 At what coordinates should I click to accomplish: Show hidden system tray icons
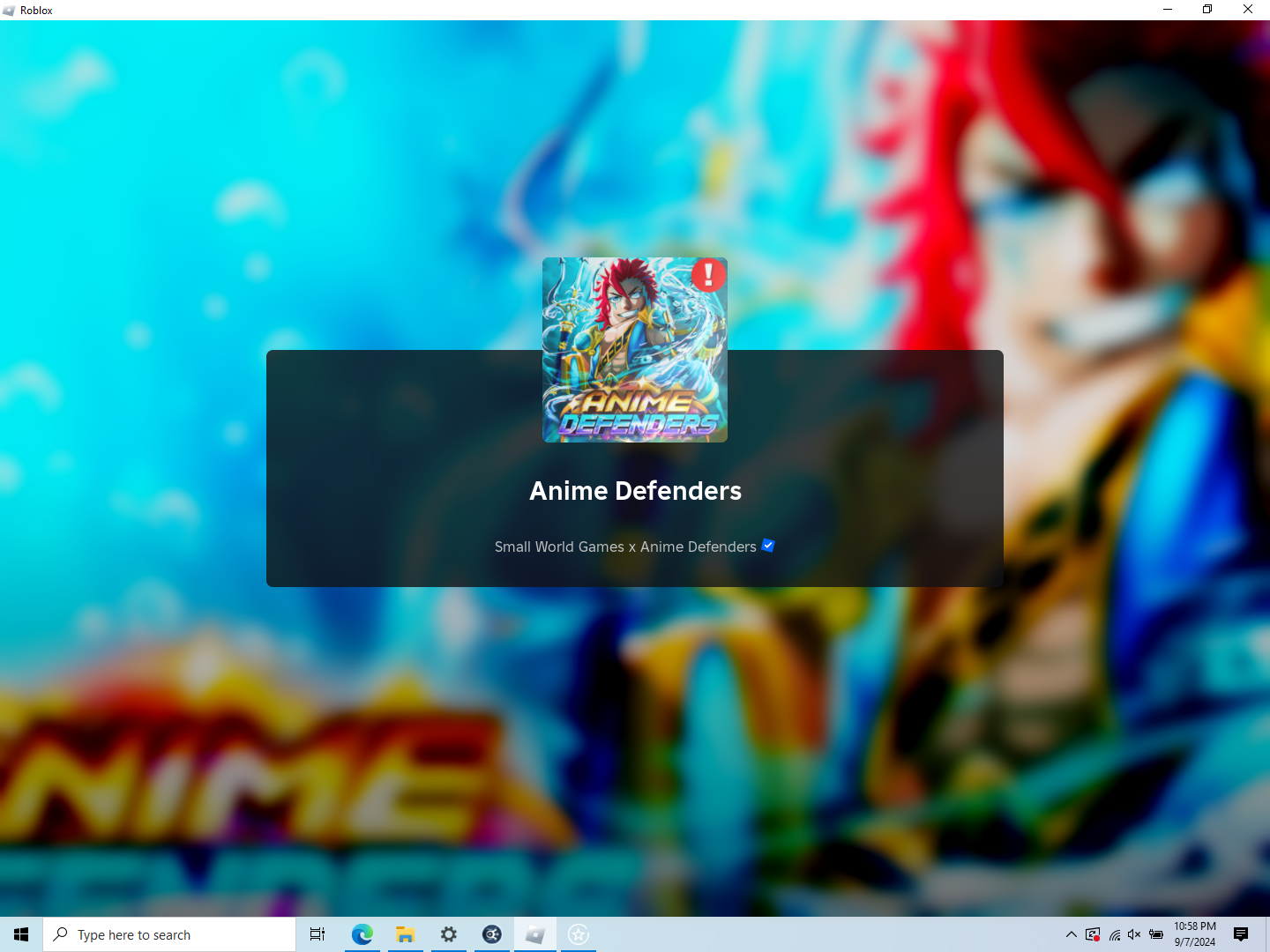click(x=1071, y=934)
